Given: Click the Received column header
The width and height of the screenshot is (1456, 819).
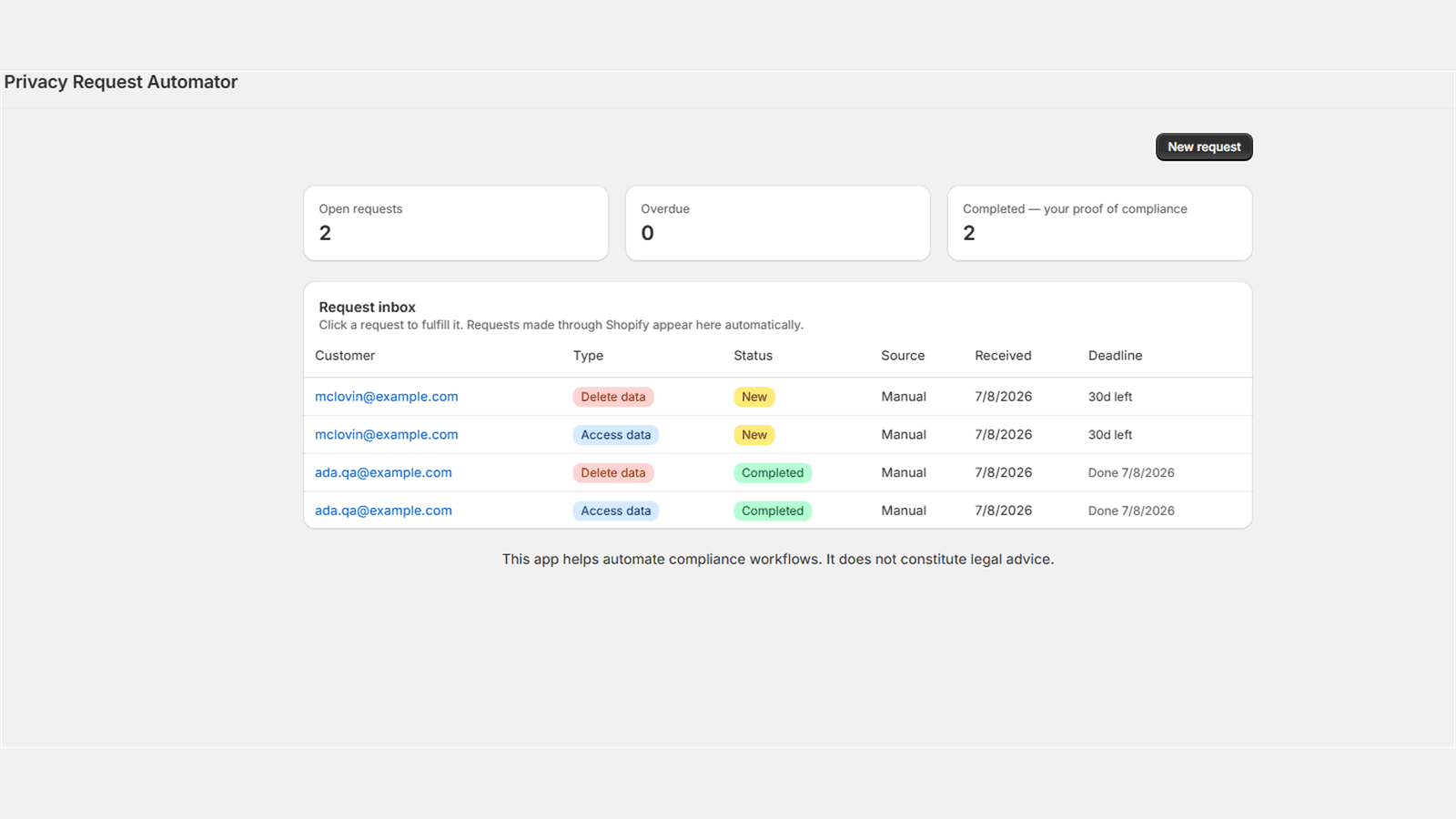Looking at the screenshot, I should [x=1003, y=356].
